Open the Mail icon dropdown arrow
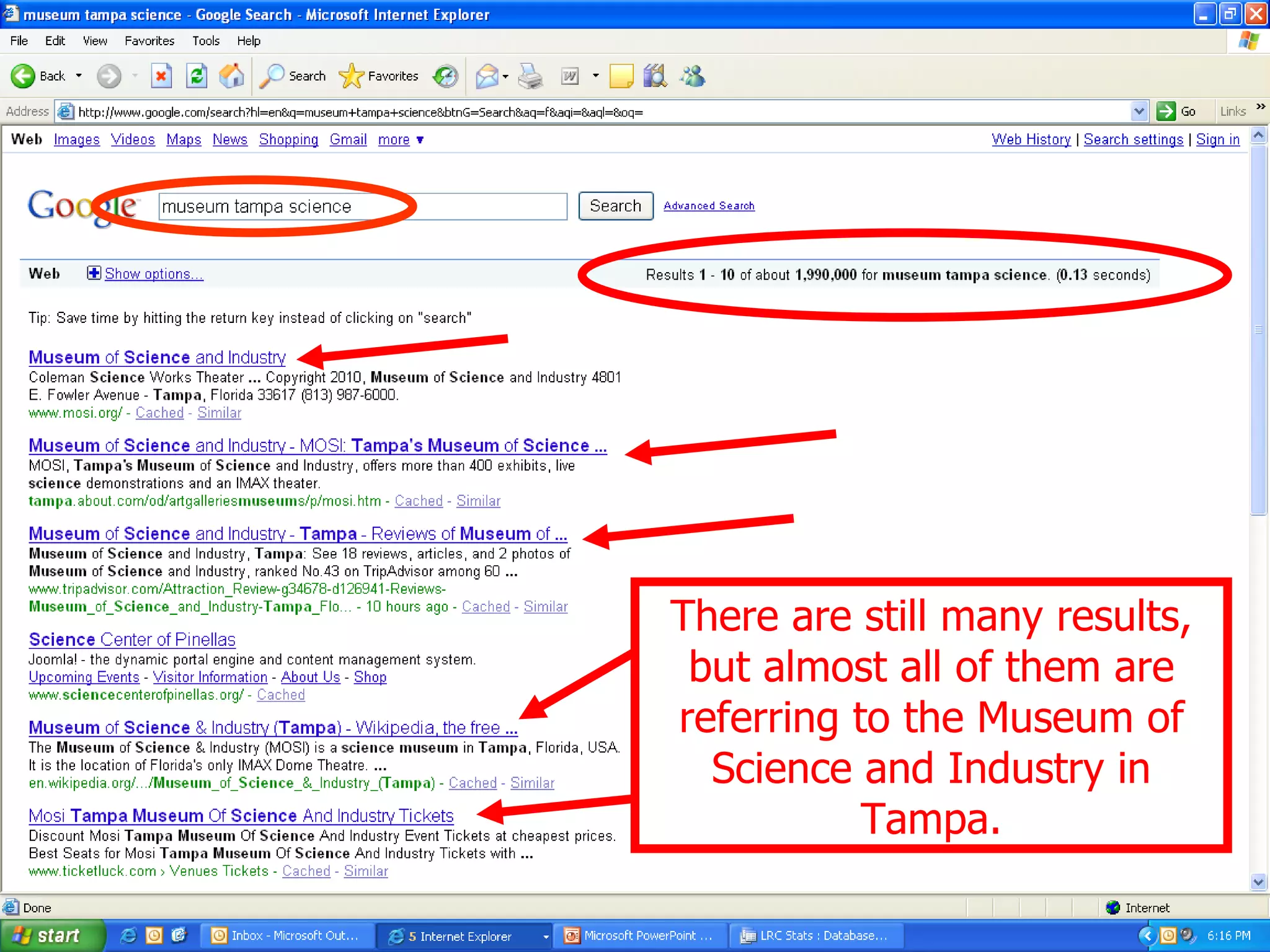The image size is (1270, 952). click(505, 76)
